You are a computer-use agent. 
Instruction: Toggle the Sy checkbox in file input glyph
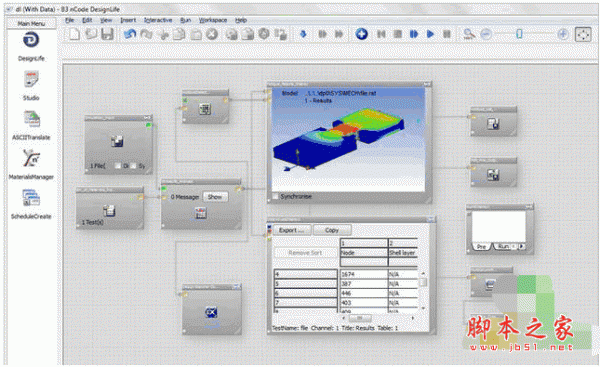click(x=133, y=166)
